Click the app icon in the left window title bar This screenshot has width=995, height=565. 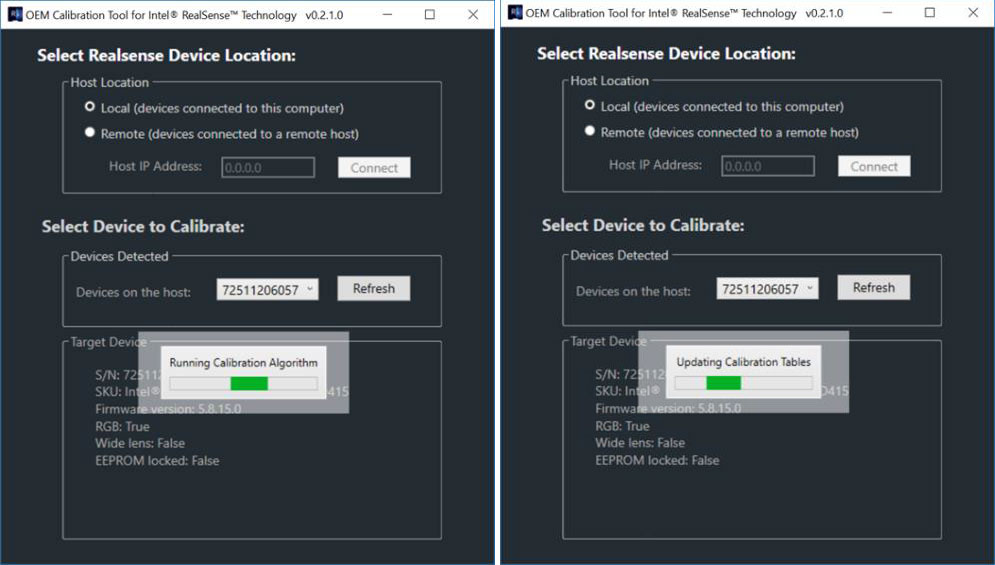coord(15,14)
